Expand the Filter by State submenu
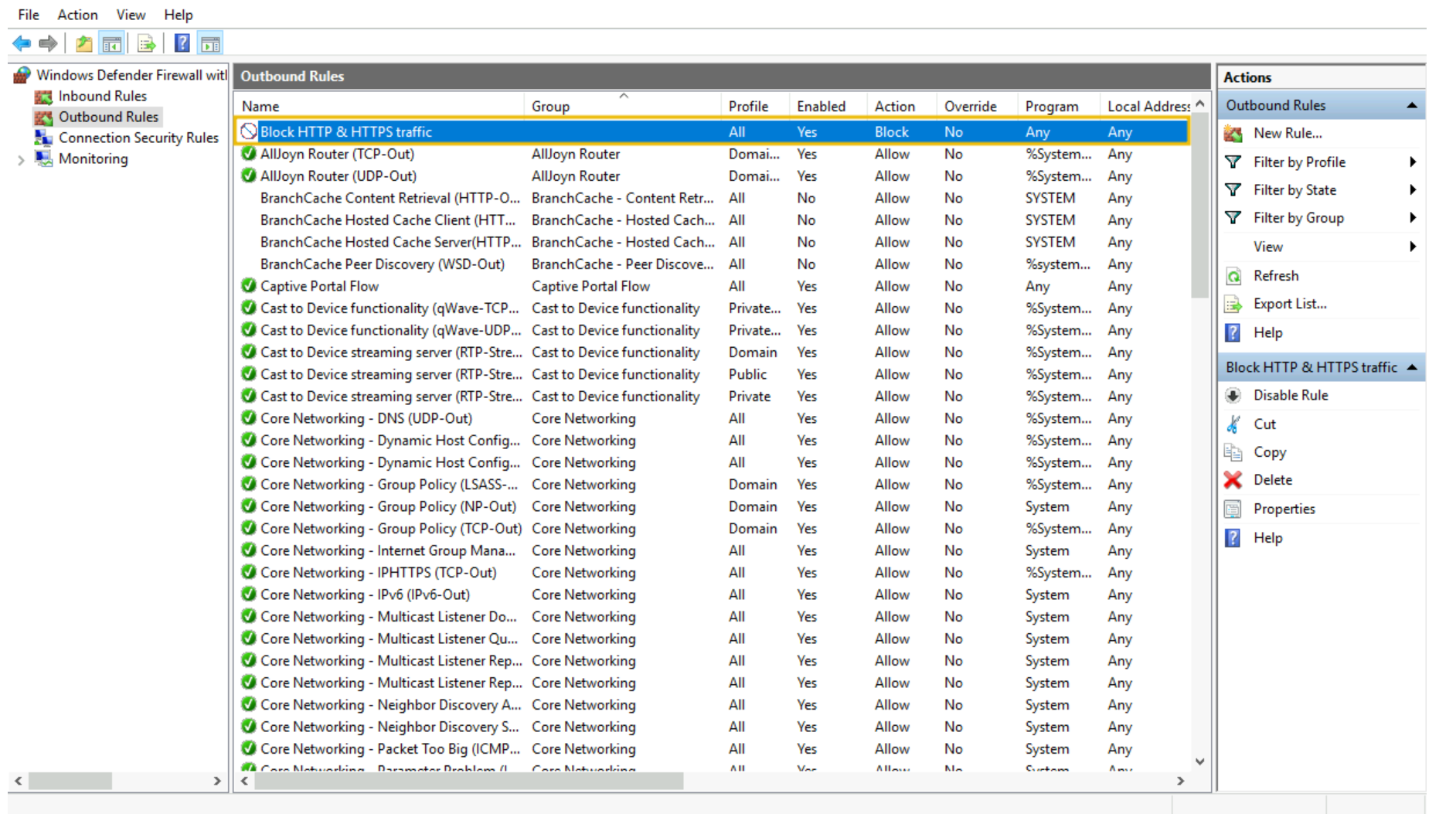The image size is (1456, 814). 1412,189
